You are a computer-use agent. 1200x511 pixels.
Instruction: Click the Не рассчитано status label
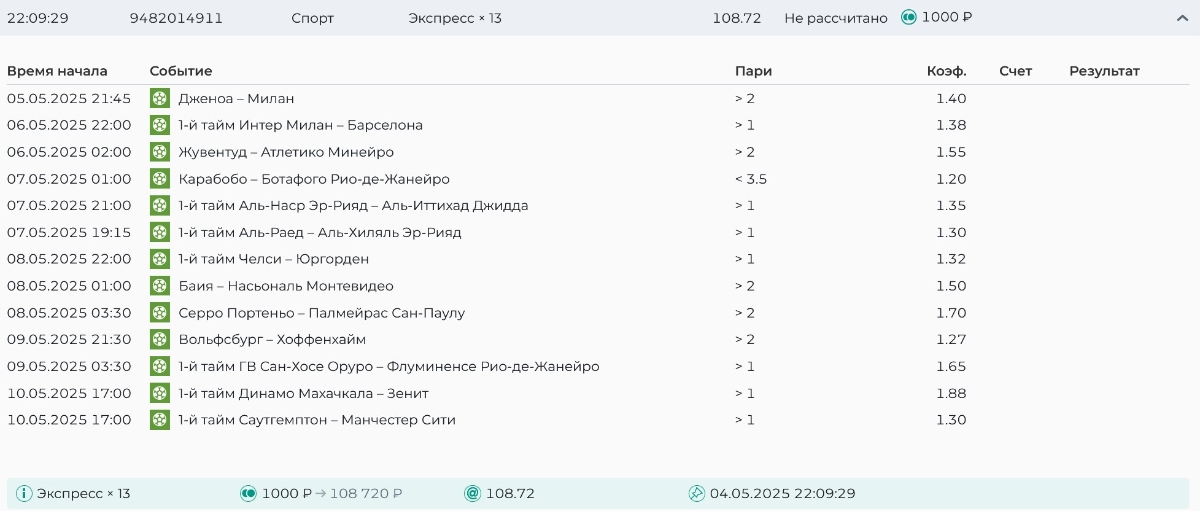click(835, 18)
